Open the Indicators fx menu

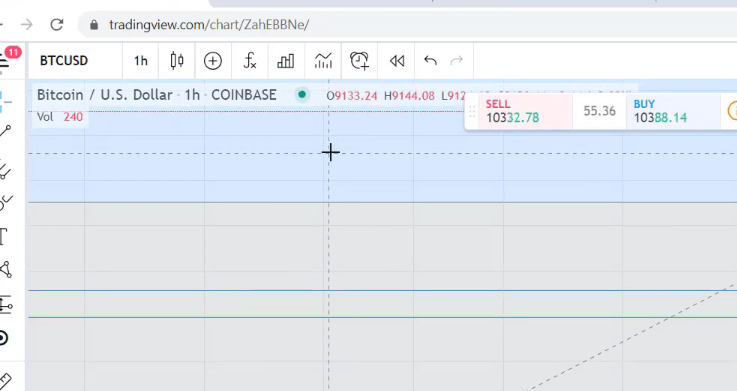coord(250,61)
